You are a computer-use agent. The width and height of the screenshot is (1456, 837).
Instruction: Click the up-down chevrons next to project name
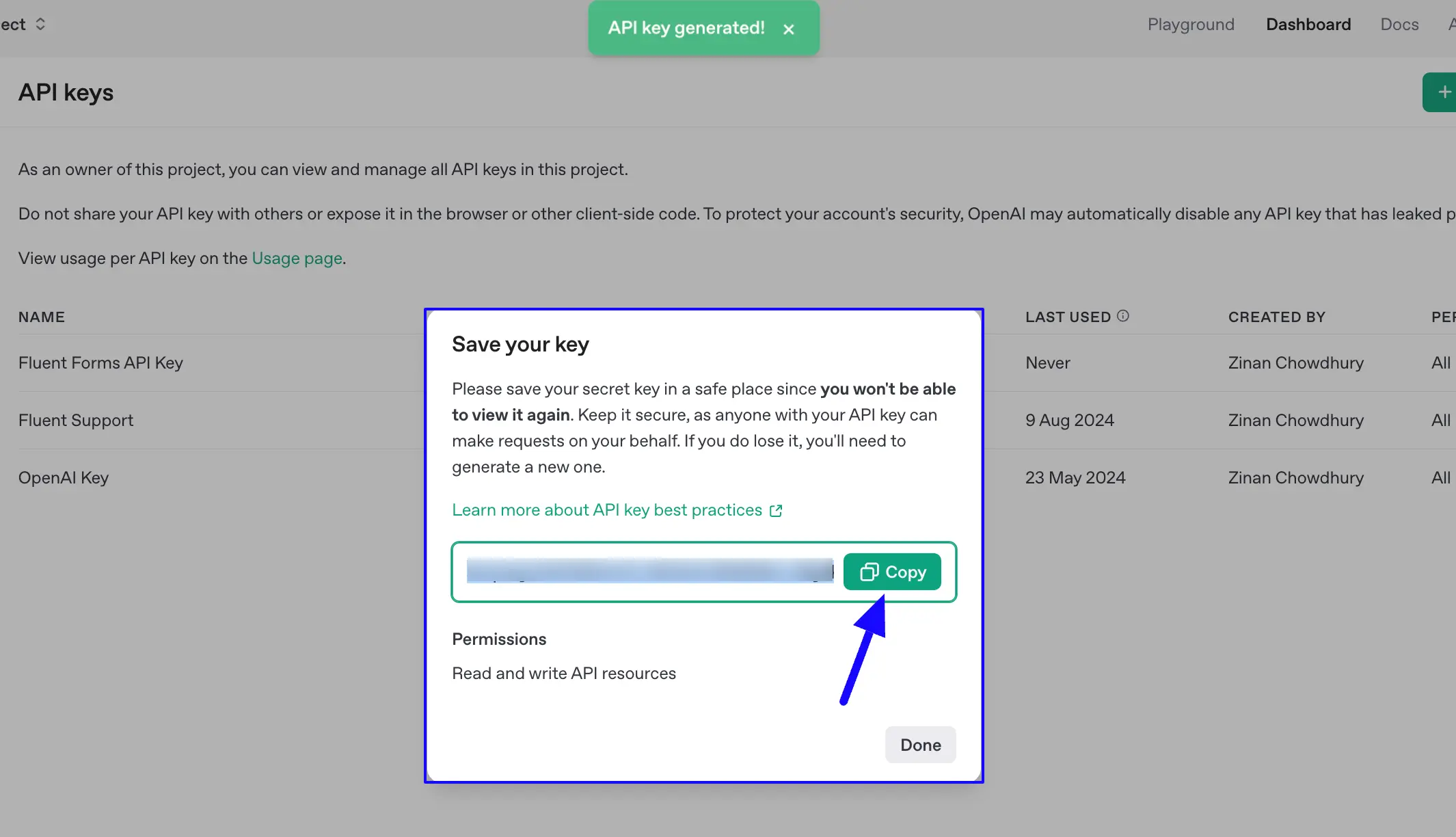[x=40, y=23]
